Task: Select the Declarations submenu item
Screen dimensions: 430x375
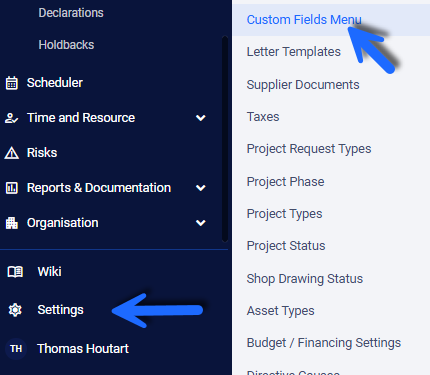Action: click(x=71, y=13)
